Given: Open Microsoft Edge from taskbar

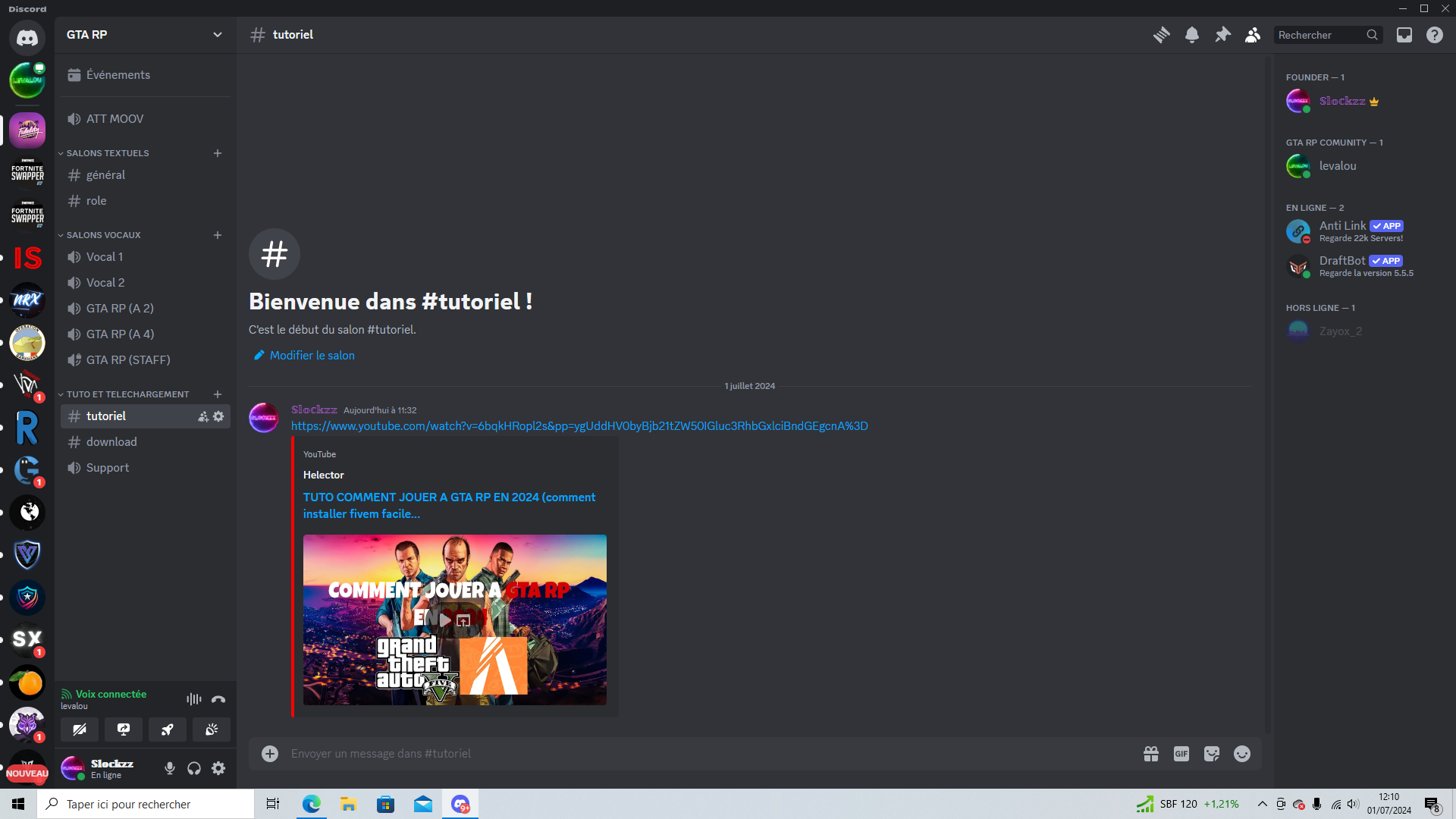Looking at the screenshot, I should 311,804.
